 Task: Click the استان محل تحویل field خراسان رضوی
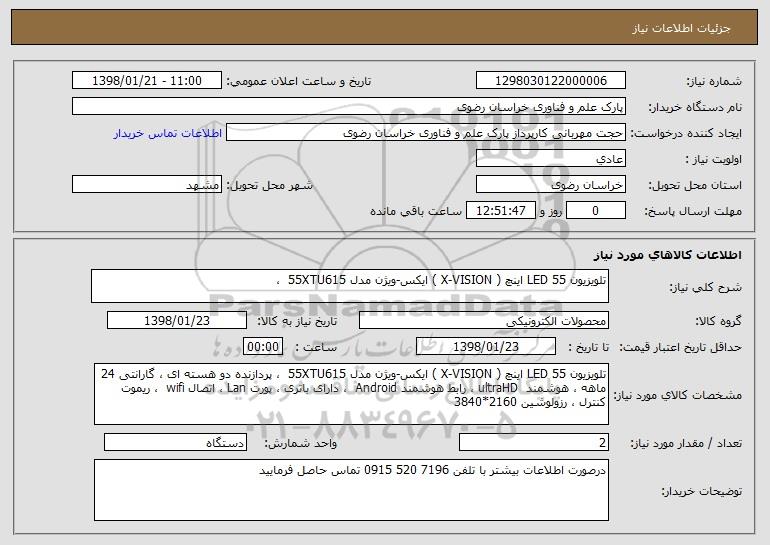[550, 185]
